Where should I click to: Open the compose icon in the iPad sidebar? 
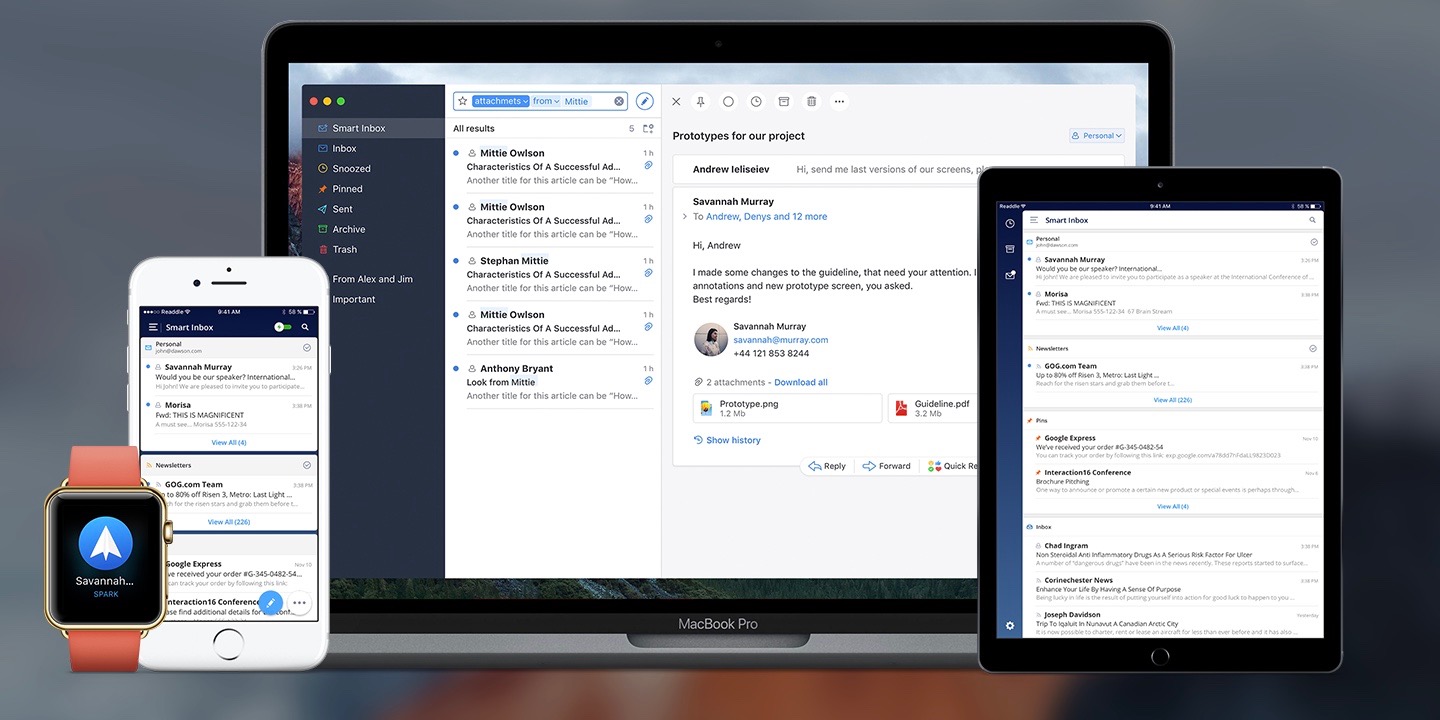pos(1009,274)
